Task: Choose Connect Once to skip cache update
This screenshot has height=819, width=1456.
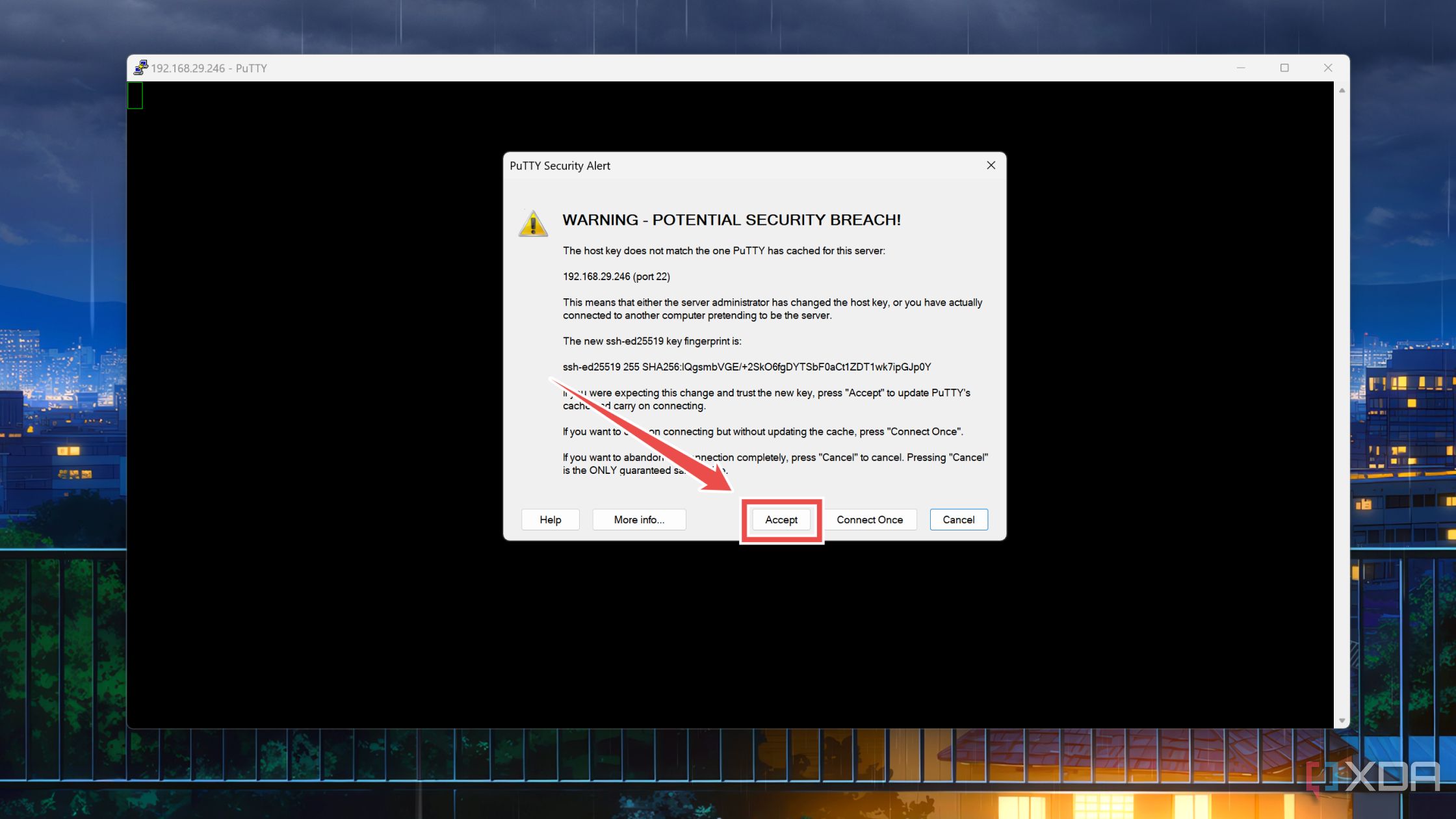Action: 870,519
